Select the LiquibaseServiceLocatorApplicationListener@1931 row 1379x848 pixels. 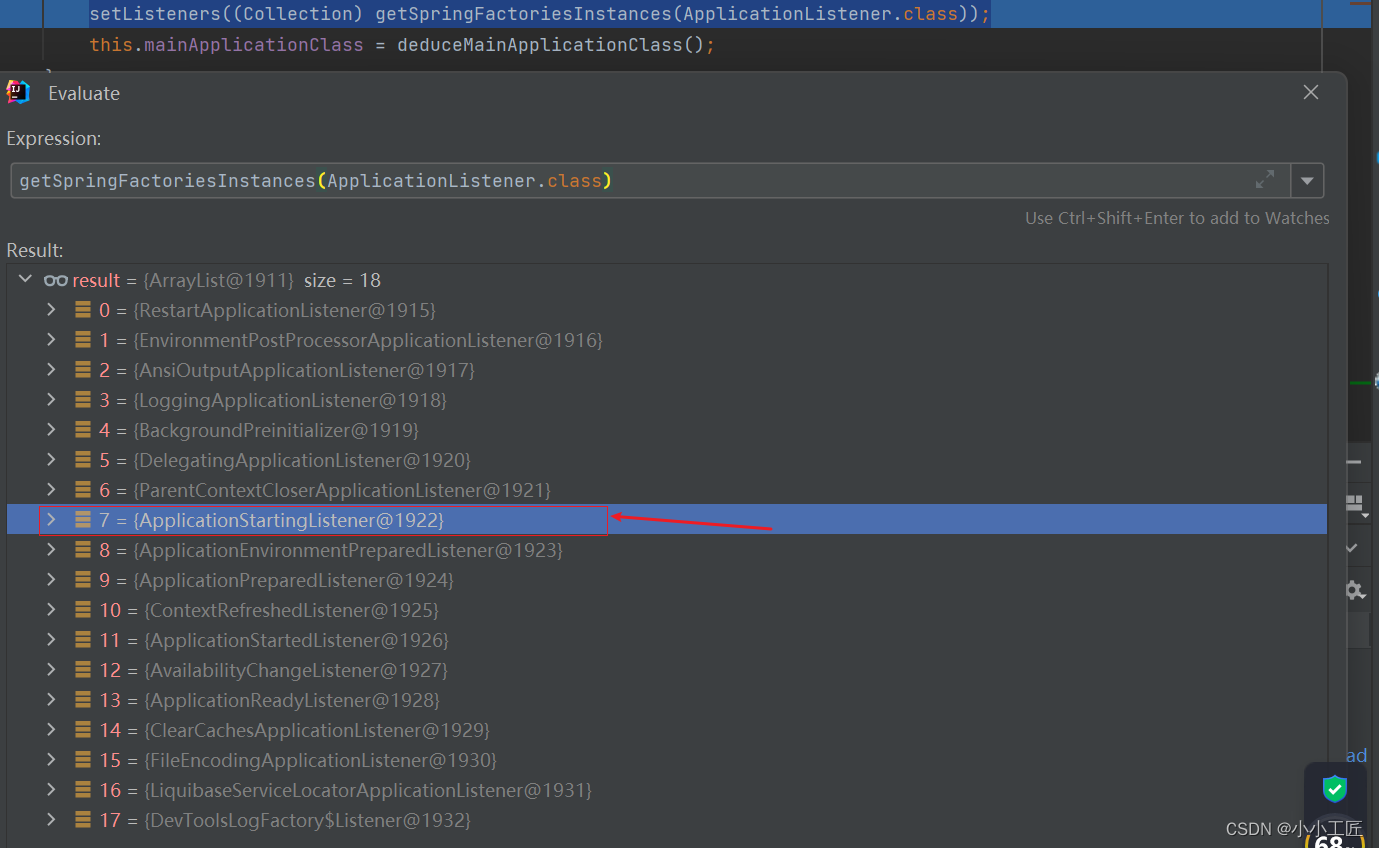coord(667,790)
